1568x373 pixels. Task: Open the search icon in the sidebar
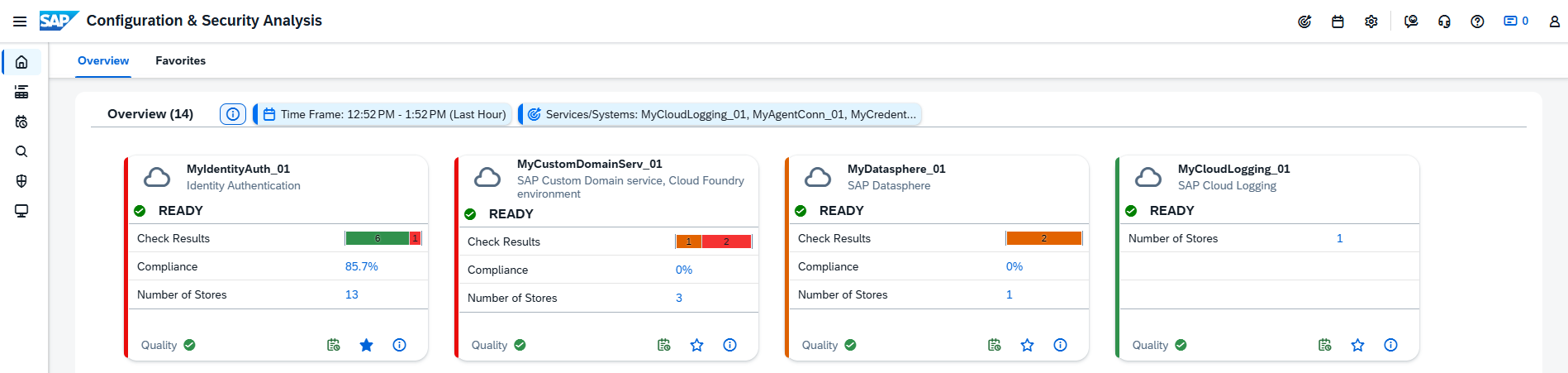tap(21, 151)
